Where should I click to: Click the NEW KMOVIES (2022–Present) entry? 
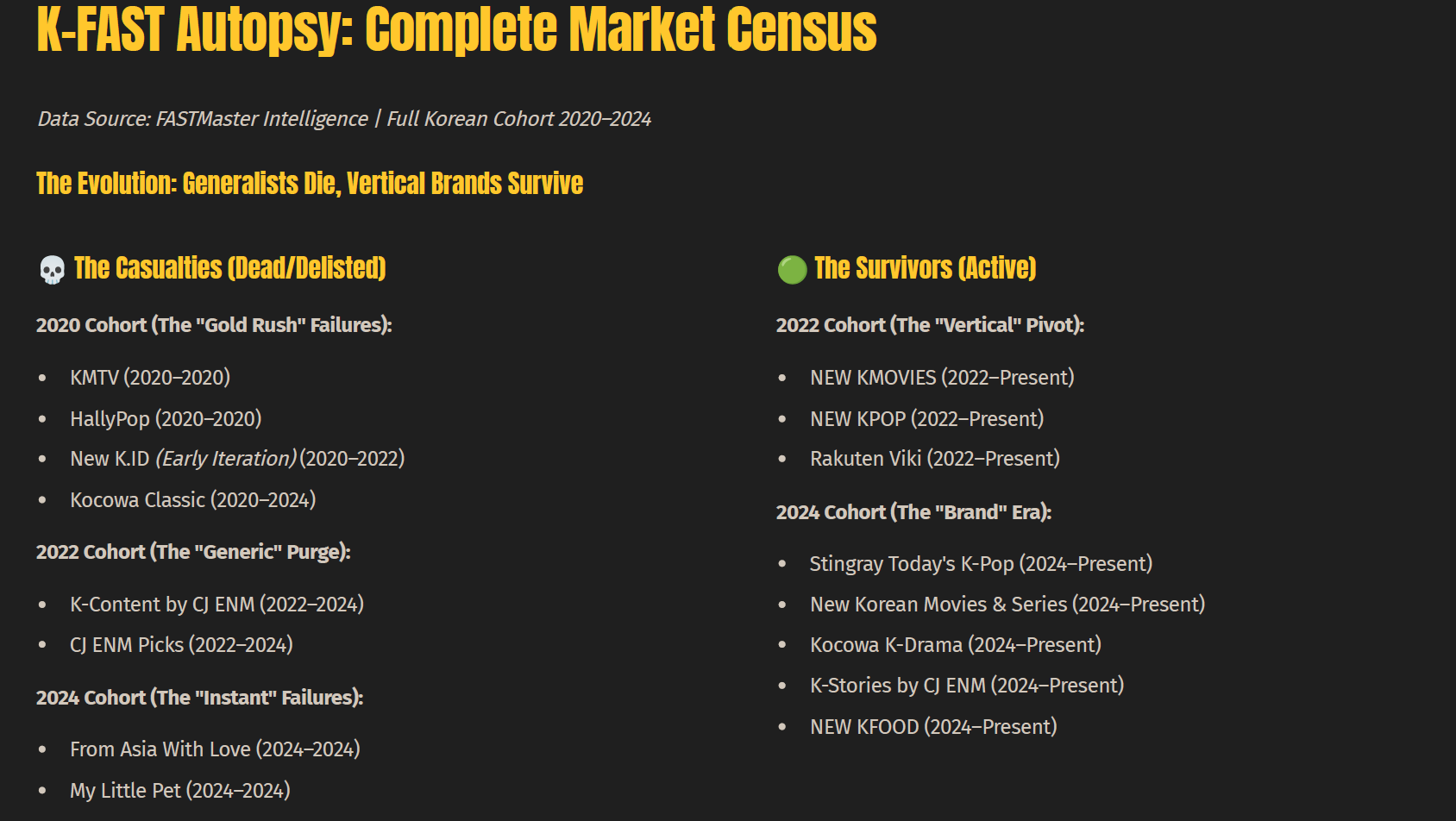942,378
